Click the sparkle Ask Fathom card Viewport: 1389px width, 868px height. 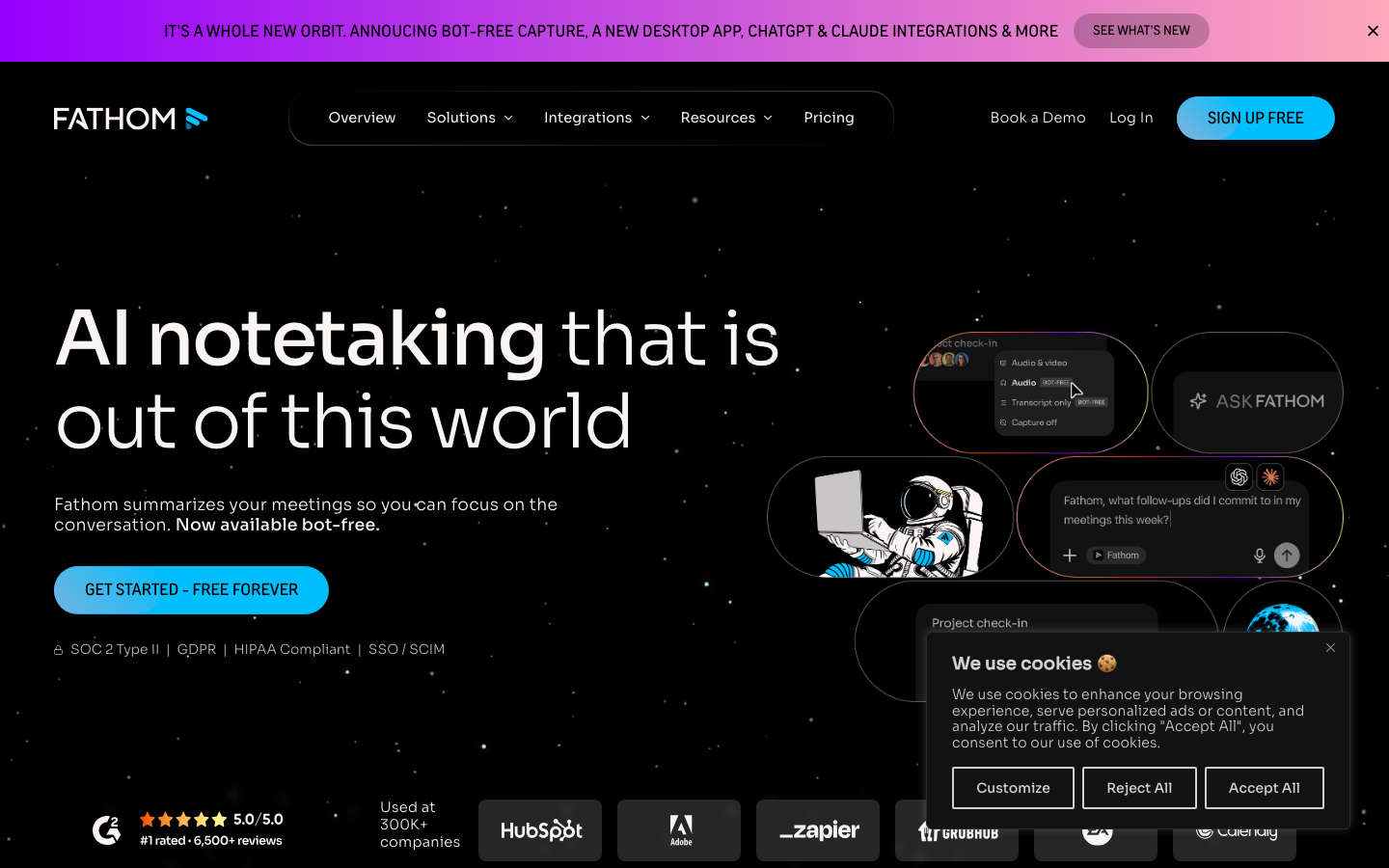[1247, 393]
